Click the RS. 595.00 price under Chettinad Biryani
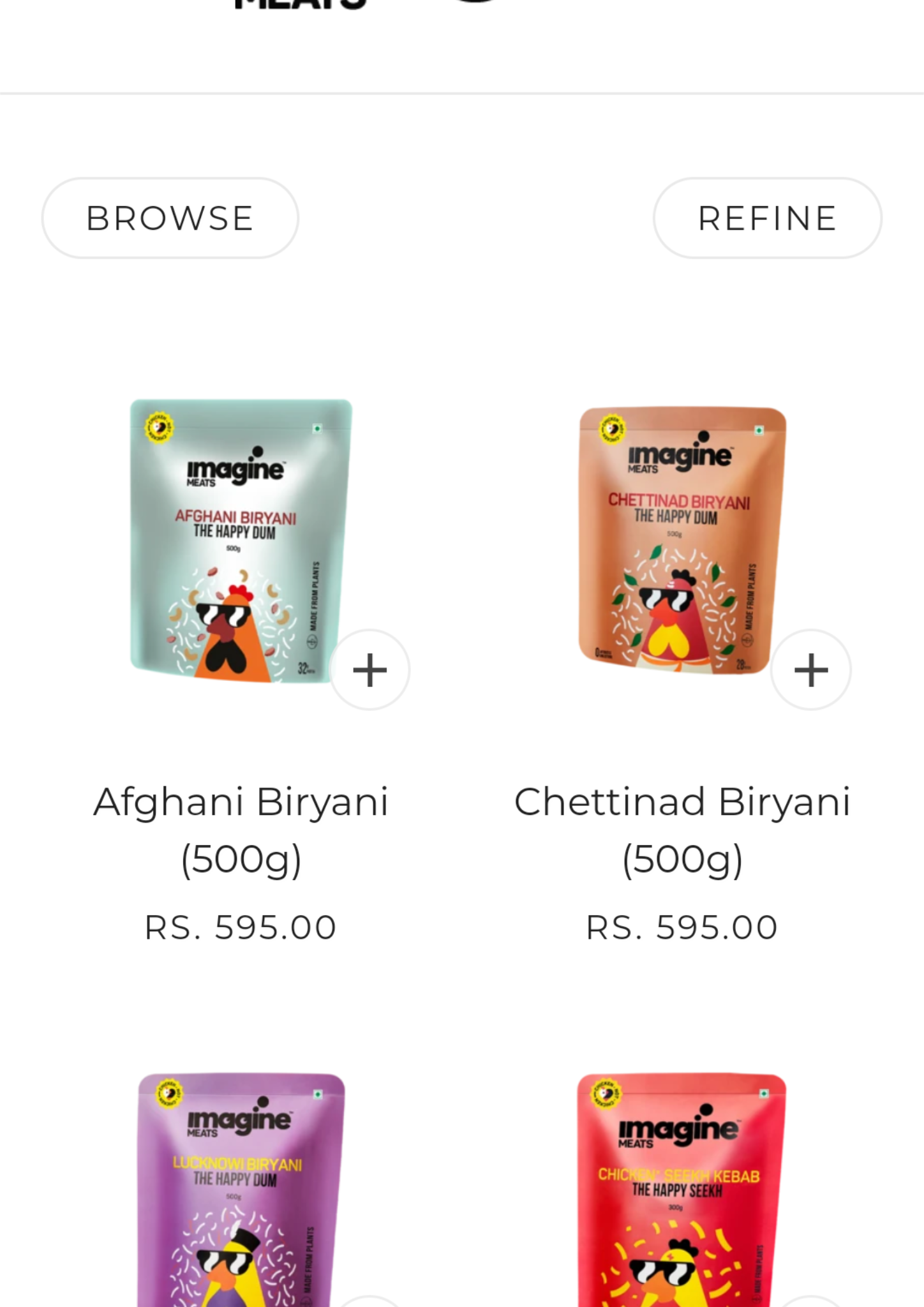 tap(682, 927)
